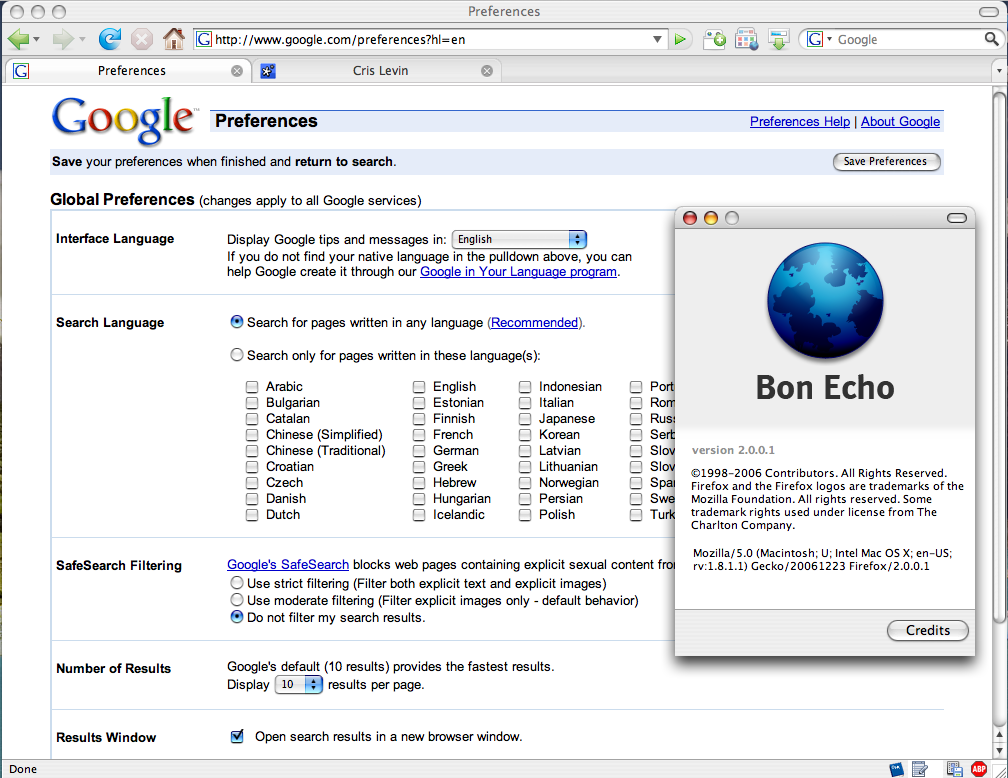Click the scrollbar down arrow
1008x778 pixels.
[999, 750]
